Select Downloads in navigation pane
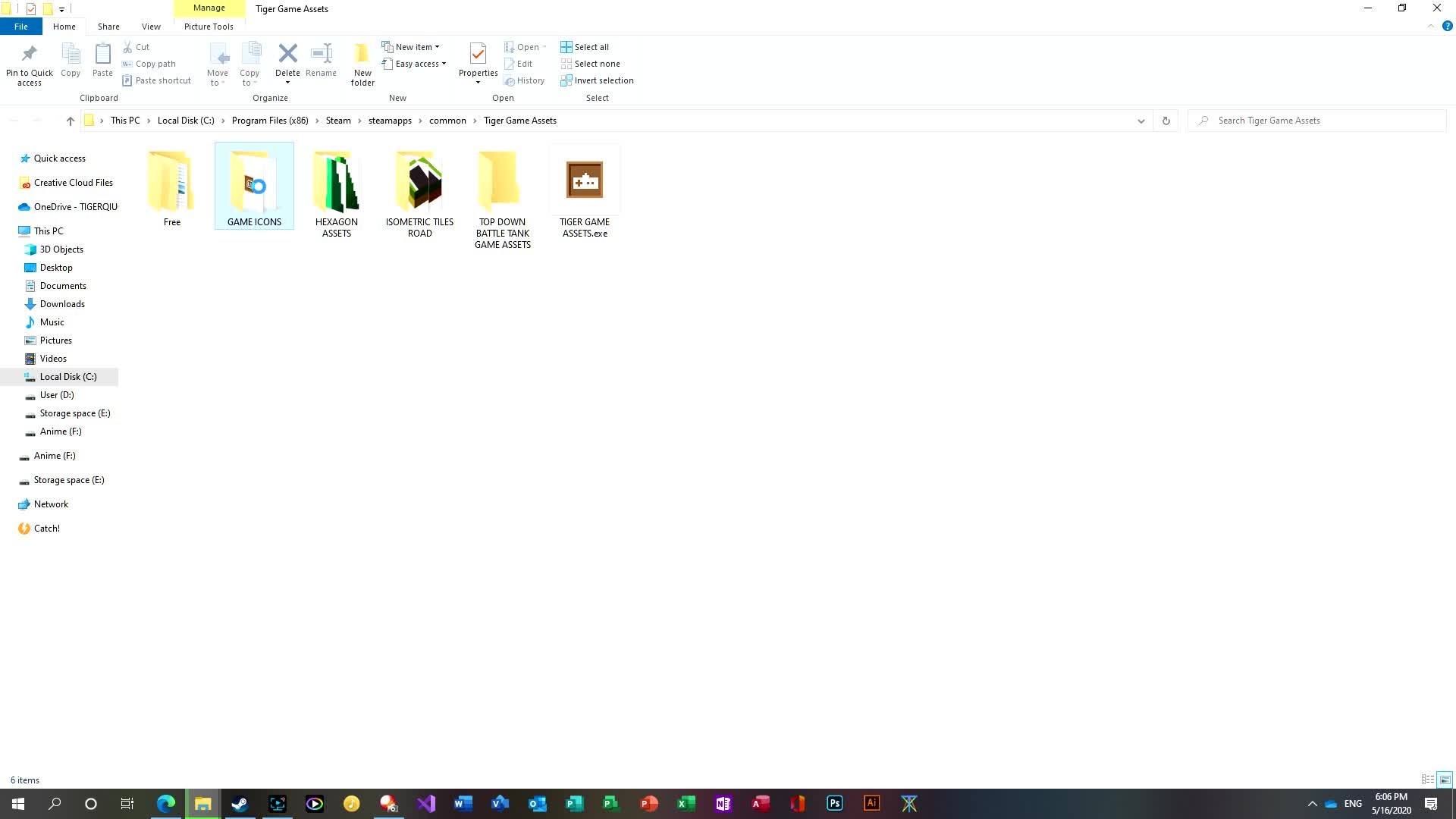Screen dimensions: 1456x819 coord(62,304)
